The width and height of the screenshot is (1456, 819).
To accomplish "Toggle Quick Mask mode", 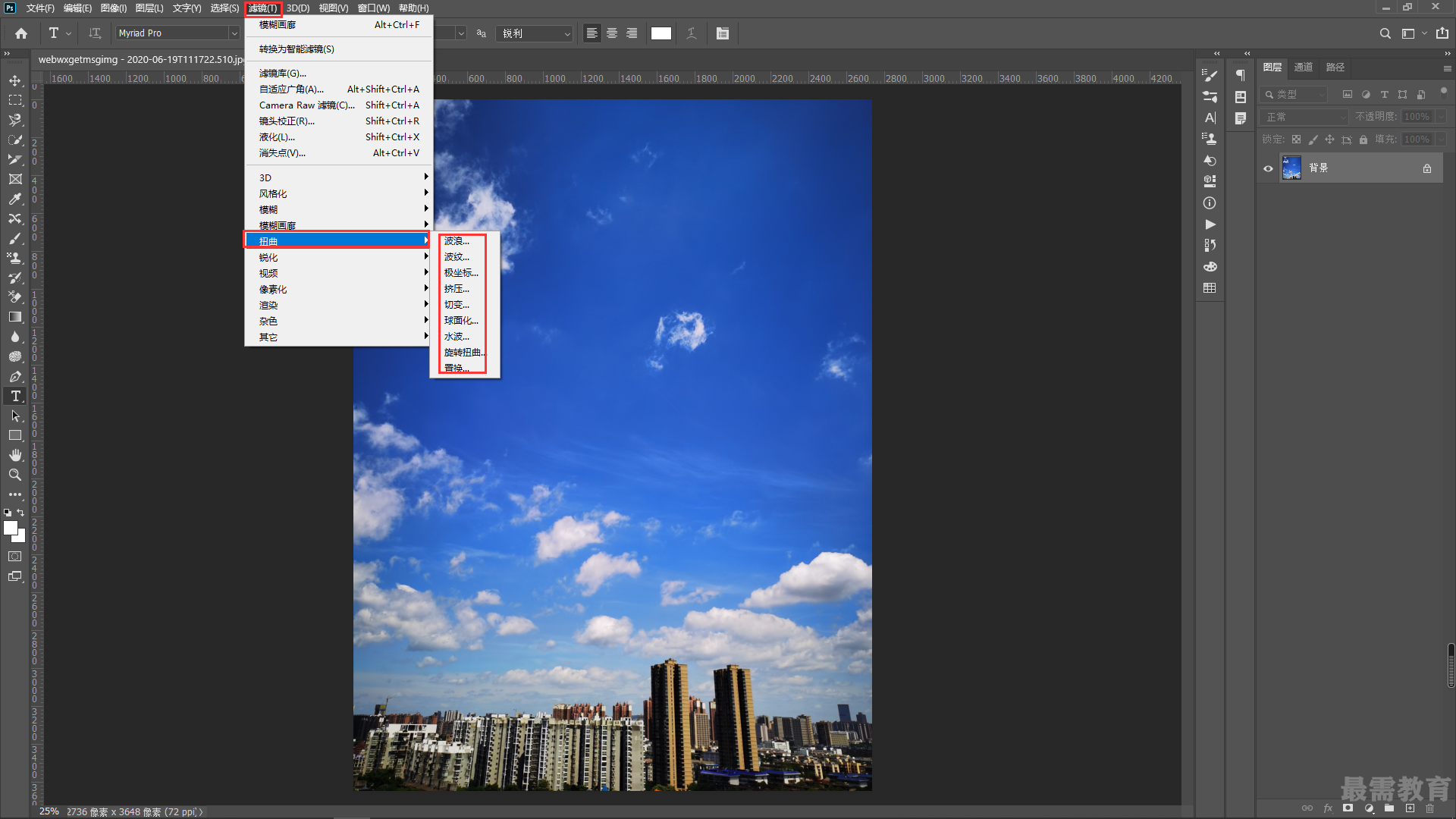I will [x=15, y=557].
